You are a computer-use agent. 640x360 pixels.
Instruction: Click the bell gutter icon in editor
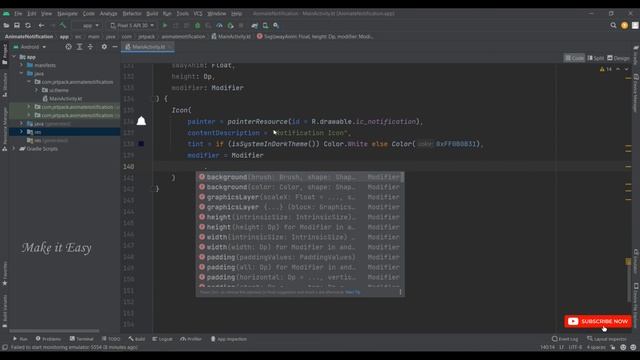coord(141,121)
